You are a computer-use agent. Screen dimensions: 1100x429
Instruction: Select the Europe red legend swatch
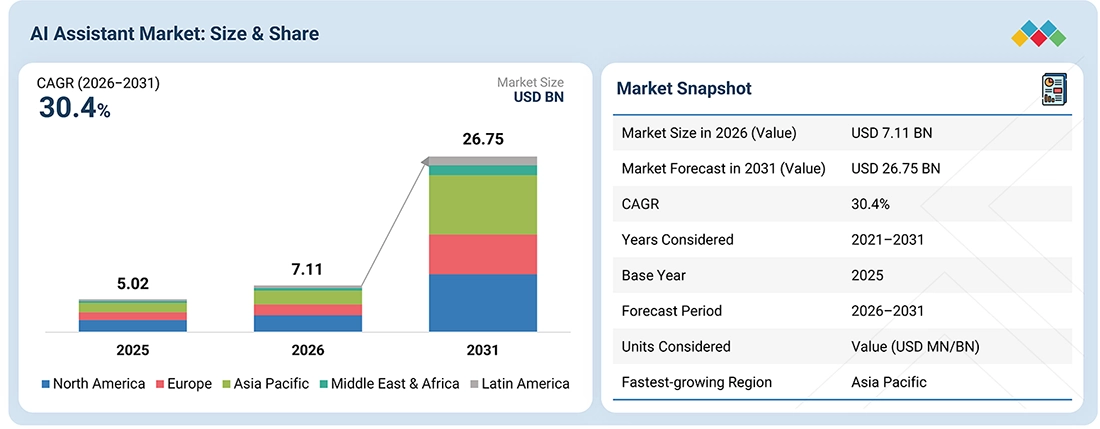[x=160, y=384]
